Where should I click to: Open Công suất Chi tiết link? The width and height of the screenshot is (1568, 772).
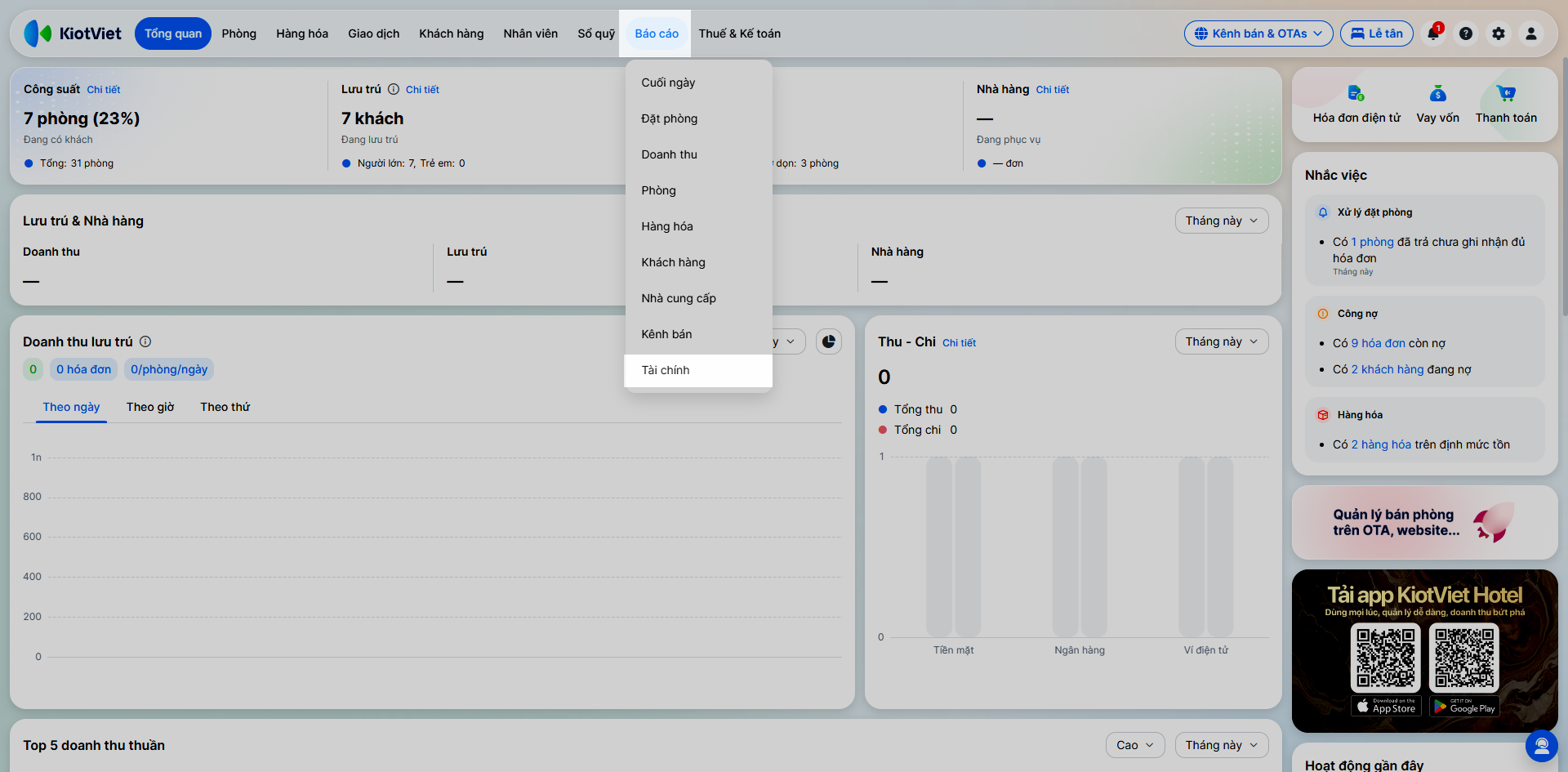point(104,90)
